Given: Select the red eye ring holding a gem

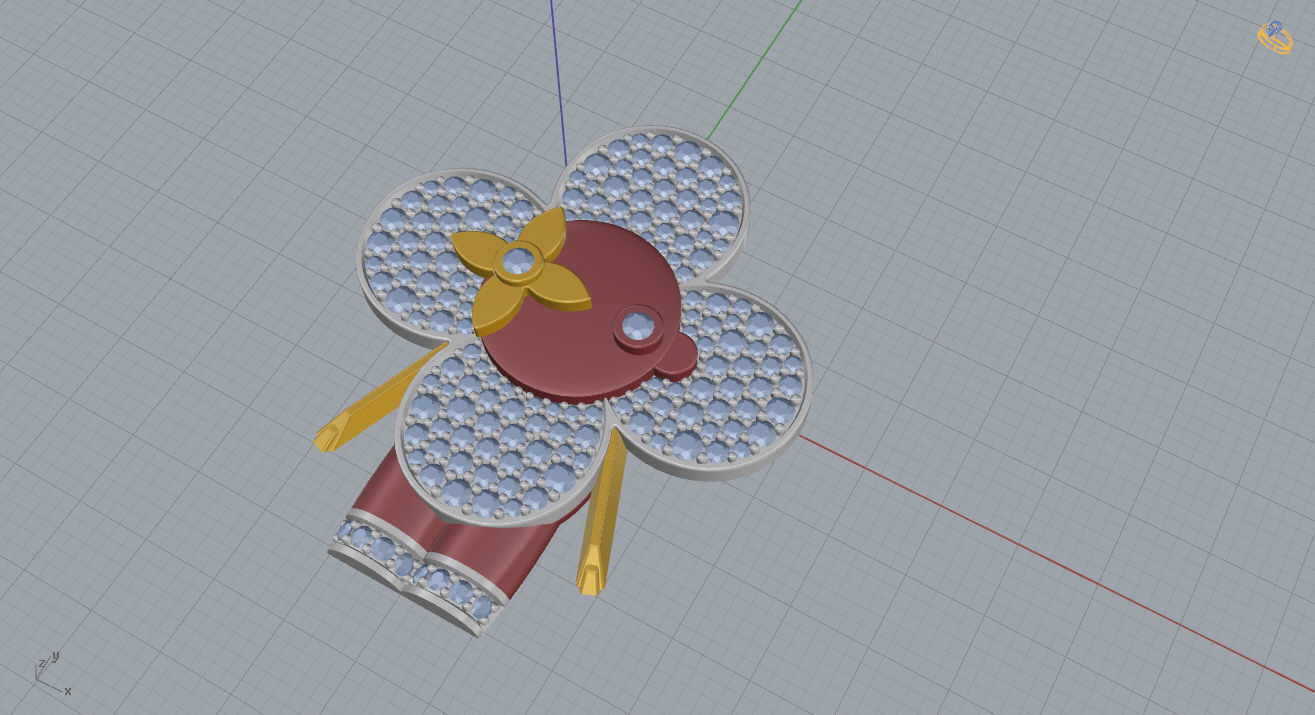Looking at the screenshot, I should [x=637, y=327].
